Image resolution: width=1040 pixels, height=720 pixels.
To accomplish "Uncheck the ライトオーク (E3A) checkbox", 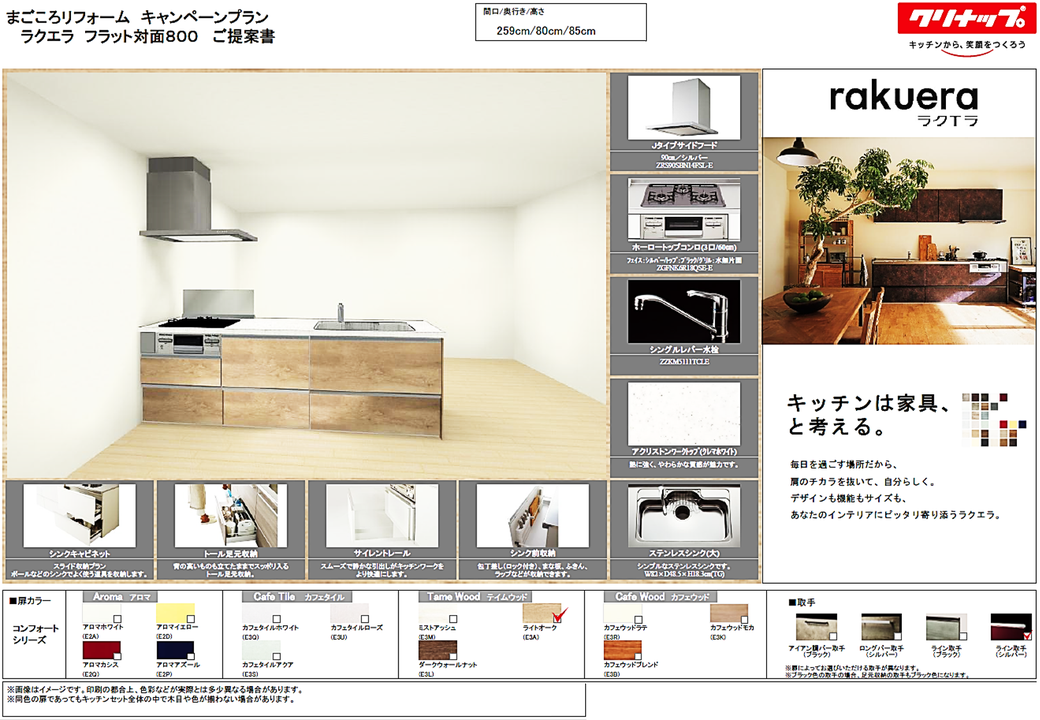I will [558, 618].
